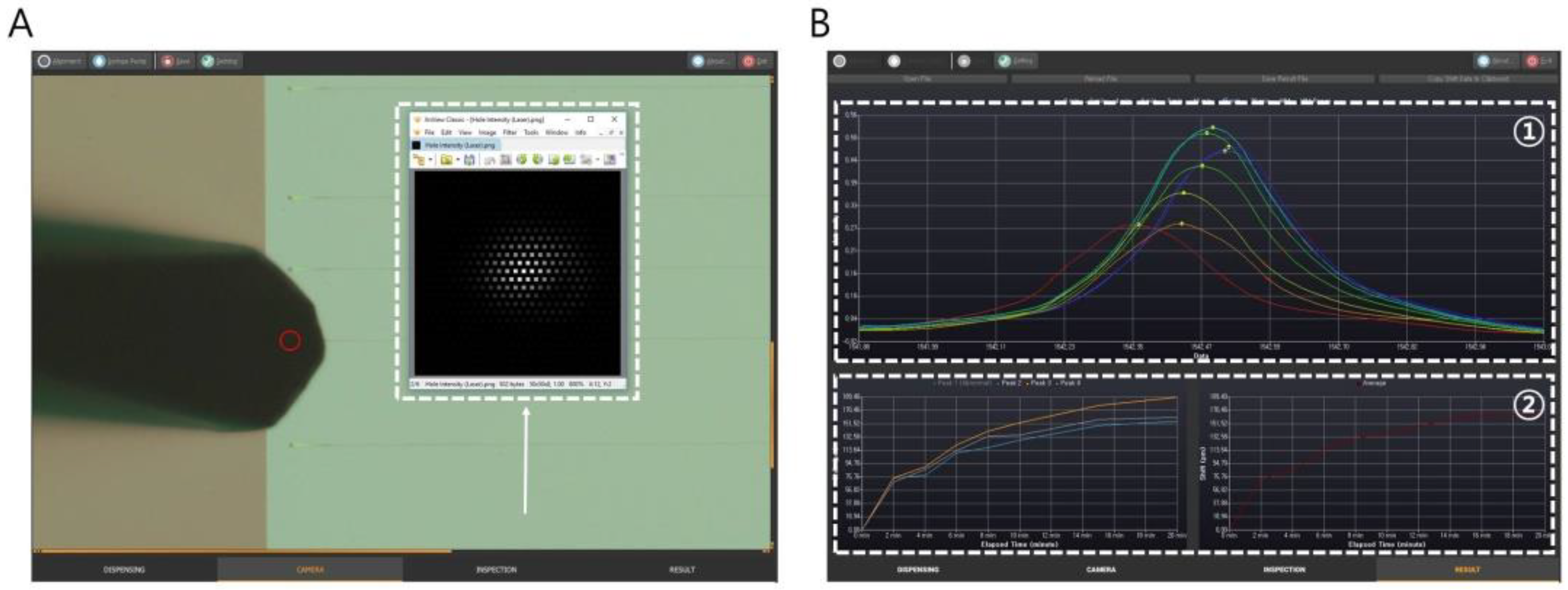Switch to CAMERA tab in panel A
The width and height of the screenshot is (1568, 590).
310,570
